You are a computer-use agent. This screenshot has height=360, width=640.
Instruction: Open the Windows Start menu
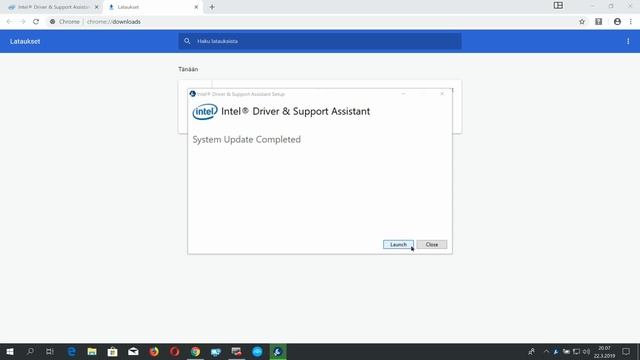point(10,351)
